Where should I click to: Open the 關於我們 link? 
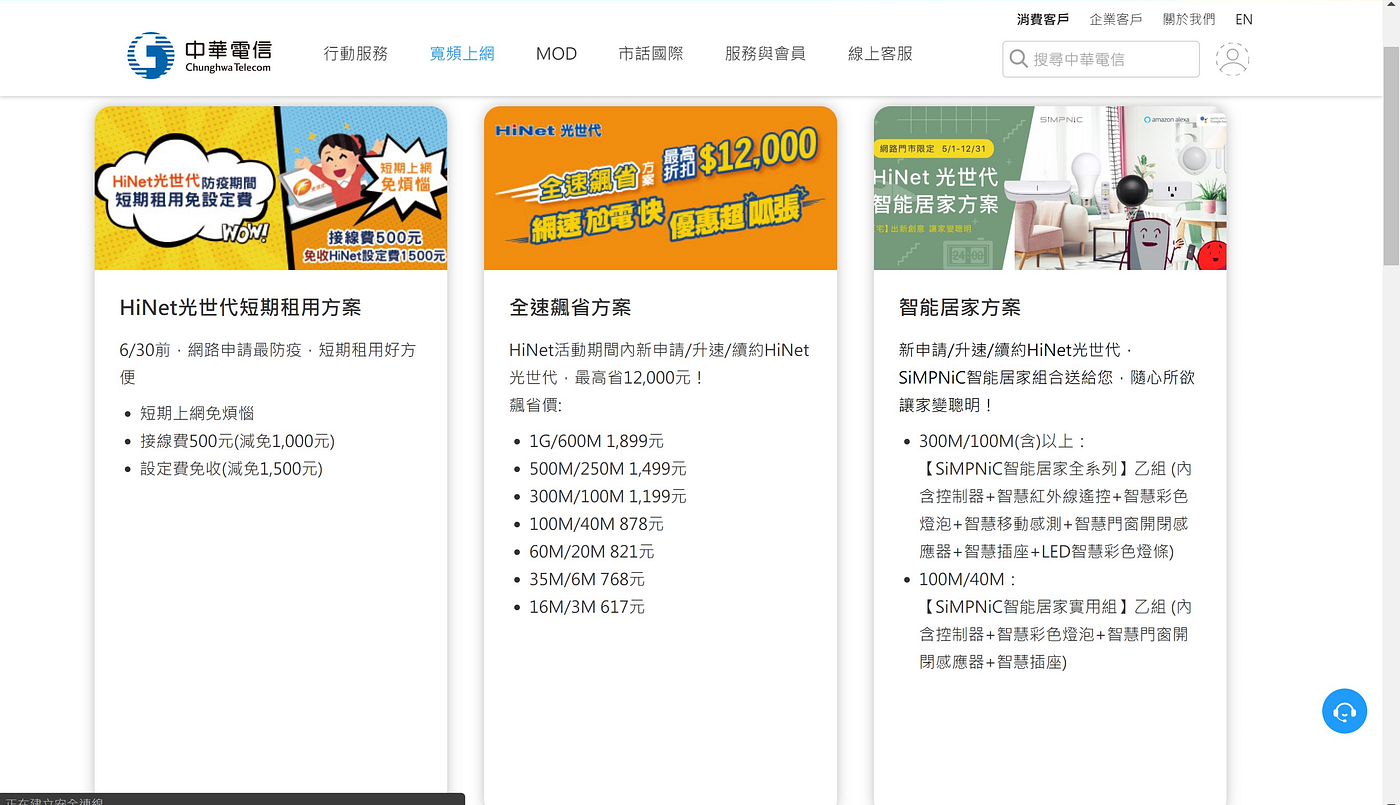pos(1189,19)
